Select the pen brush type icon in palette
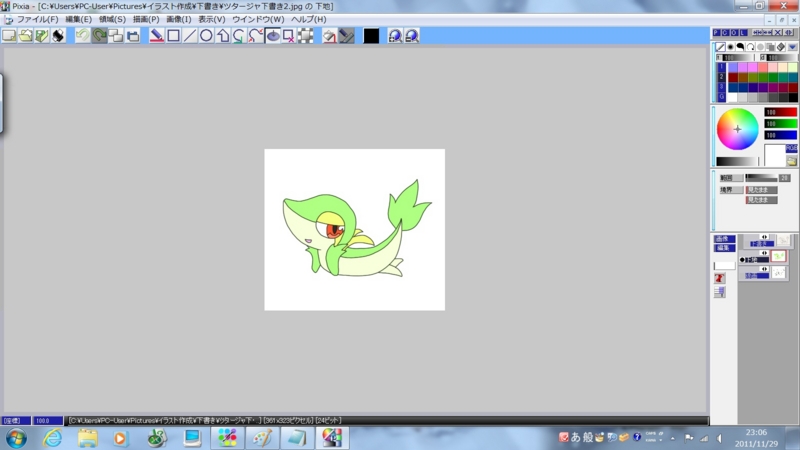The image size is (800, 450). (720, 47)
